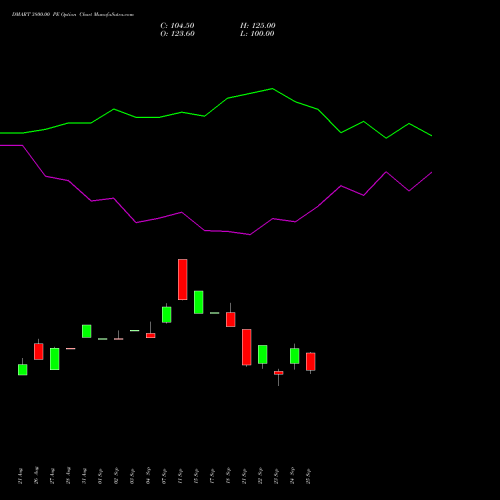Select the 27 Aug date label

[52, 476]
